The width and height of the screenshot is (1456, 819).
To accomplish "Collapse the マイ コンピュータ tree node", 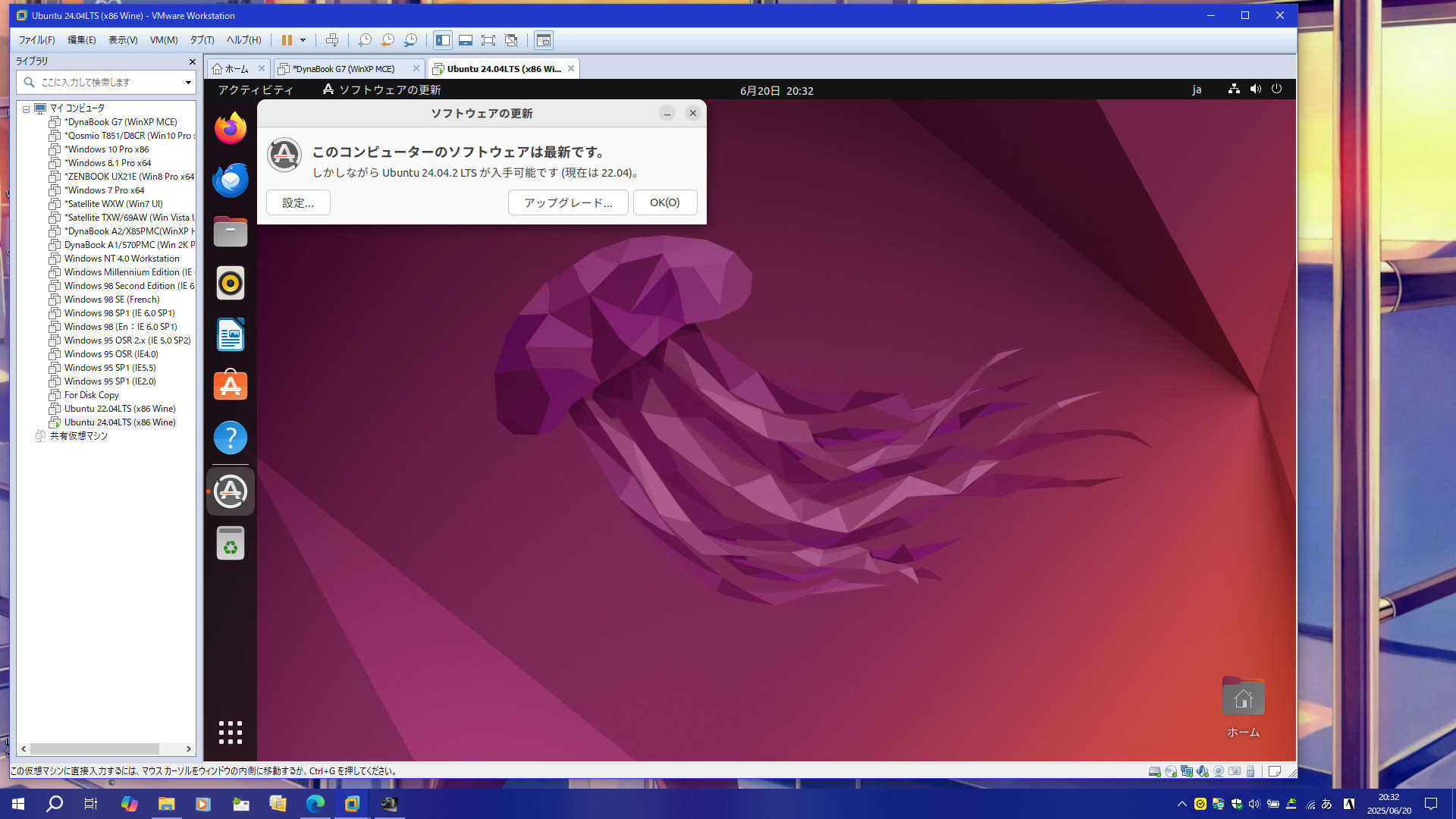I will (26, 108).
